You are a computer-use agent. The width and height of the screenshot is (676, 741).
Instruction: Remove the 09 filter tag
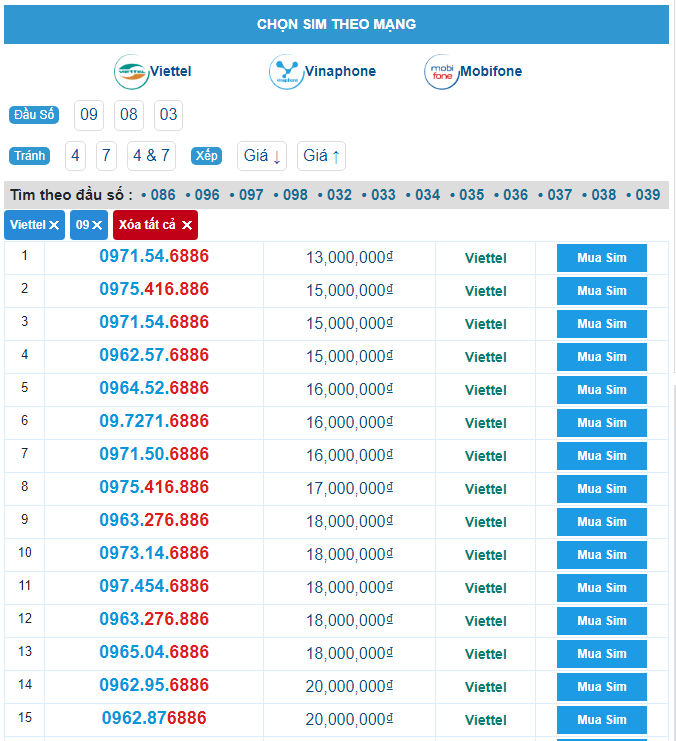pyautogui.click(x=89, y=225)
